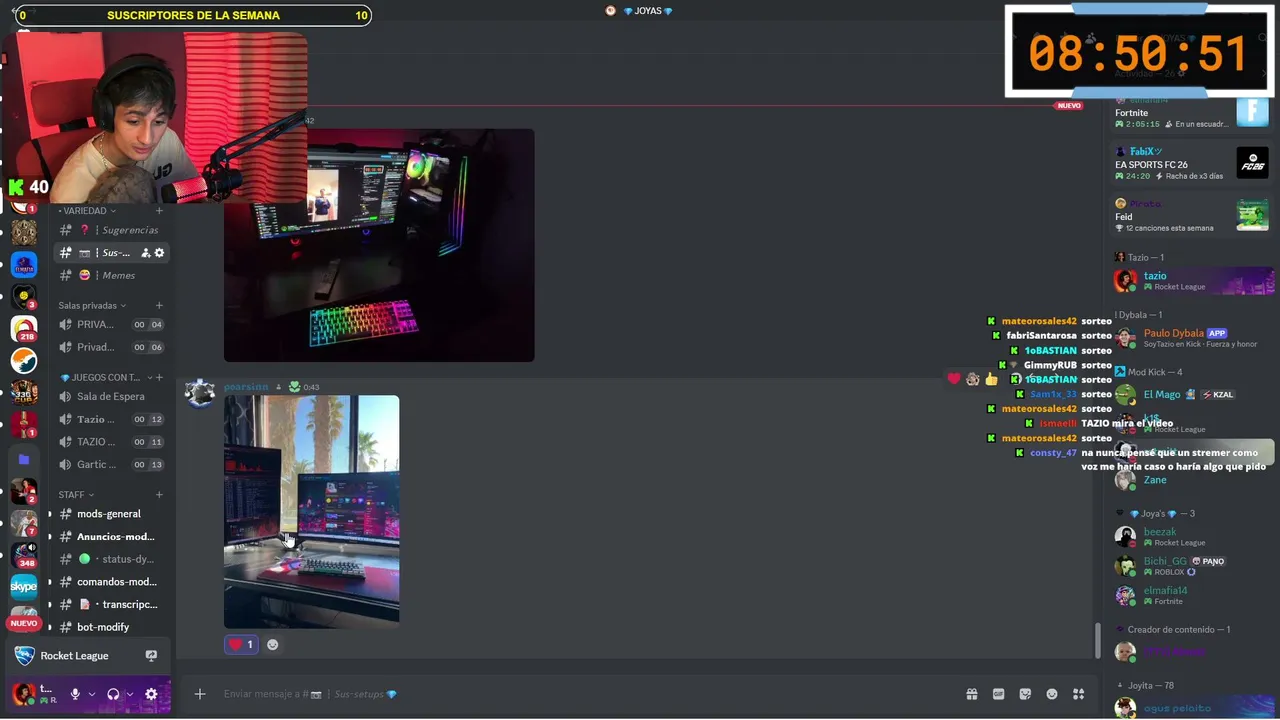1280x720 pixels.
Task: Open the Sugerencias channel
Action: click(x=110, y=230)
